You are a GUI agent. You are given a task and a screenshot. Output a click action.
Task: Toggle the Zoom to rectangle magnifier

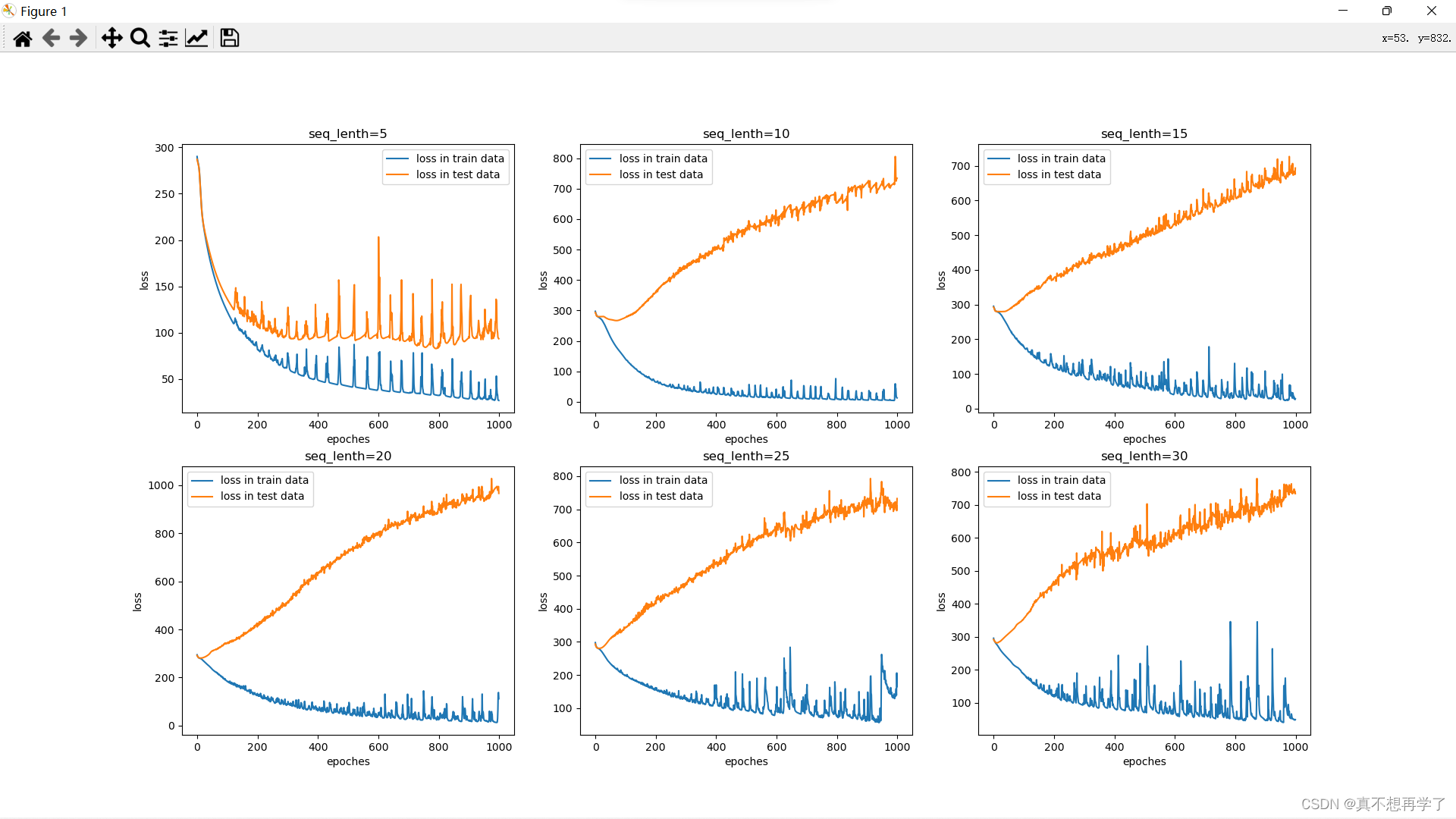click(x=140, y=39)
